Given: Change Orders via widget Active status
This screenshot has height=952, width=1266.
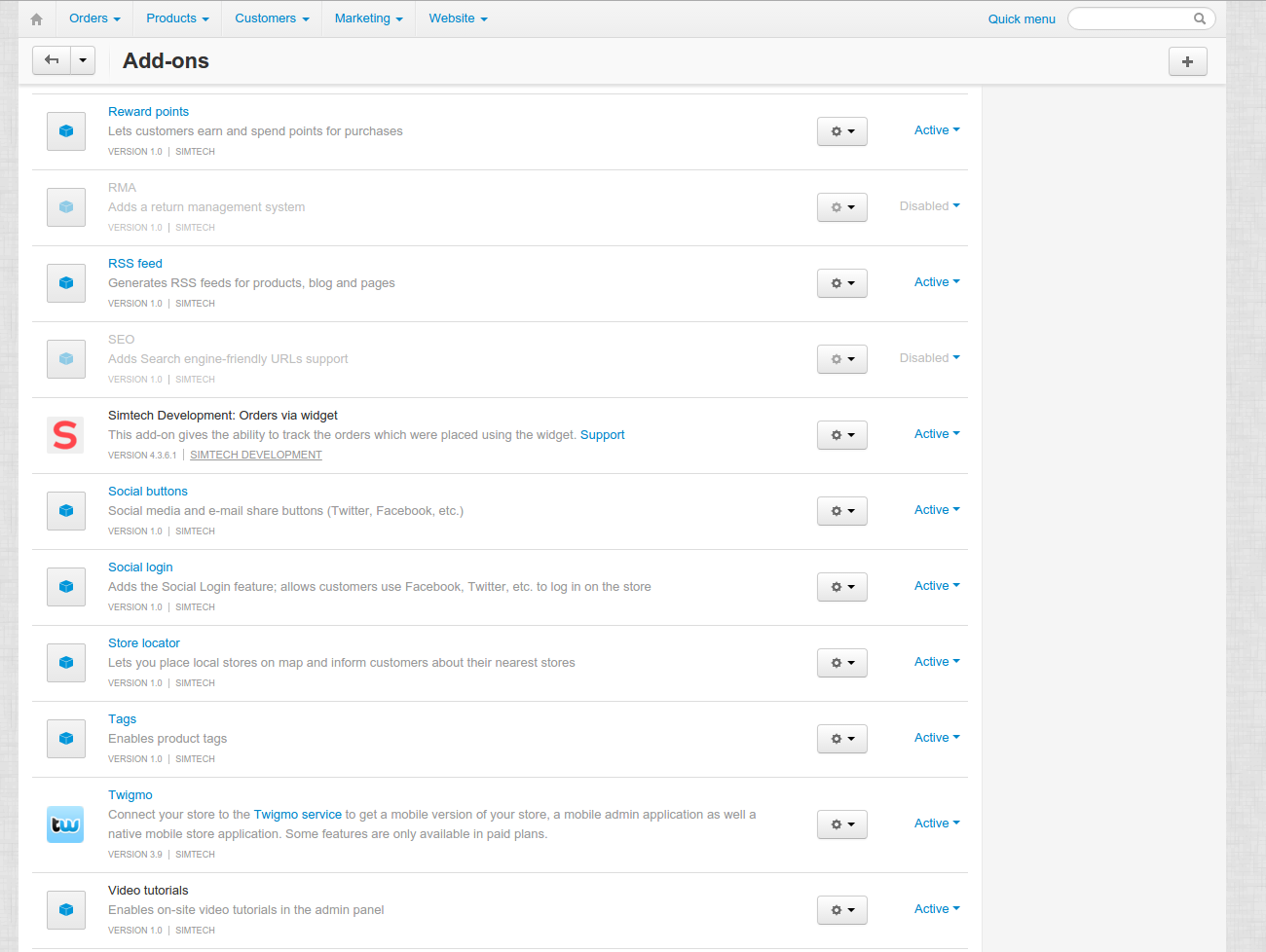Looking at the screenshot, I should (x=937, y=434).
